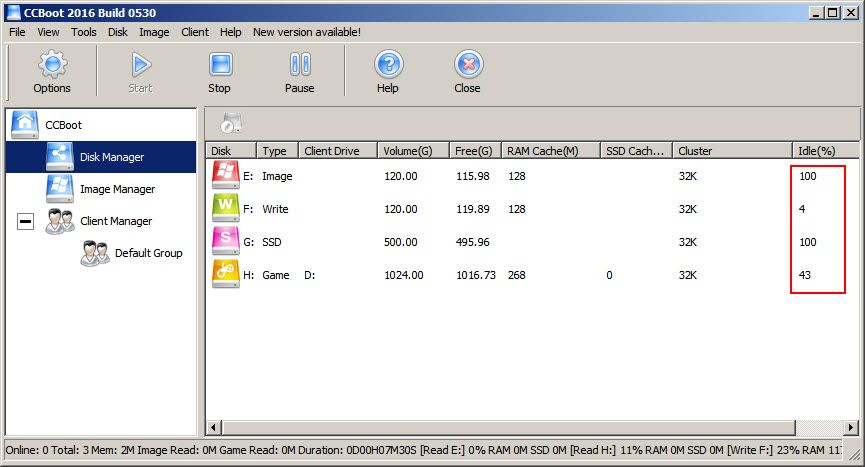Select the CCBoot root node label
The height and width of the screenshot is (467, 865).
click(63, 125)
